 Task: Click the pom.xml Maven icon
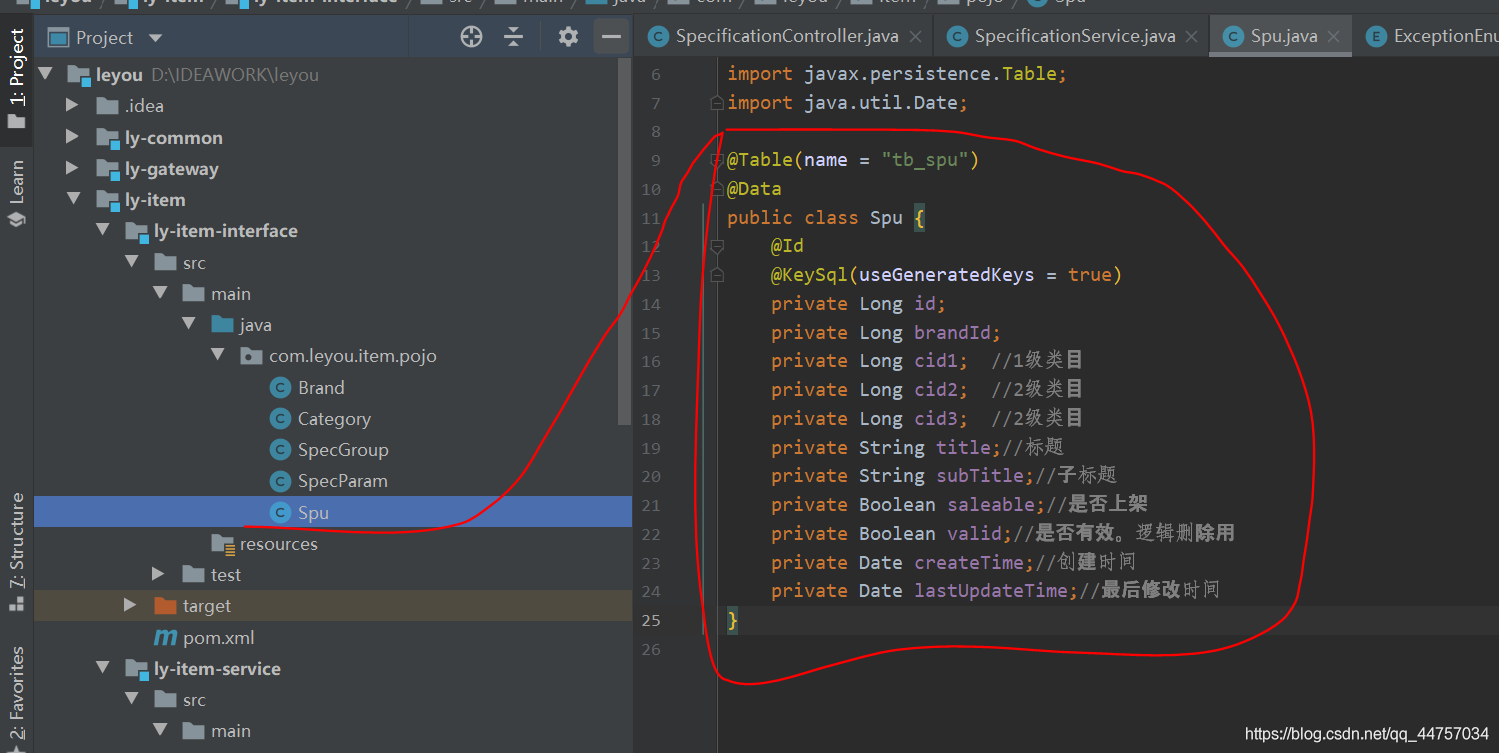(165, 637)
